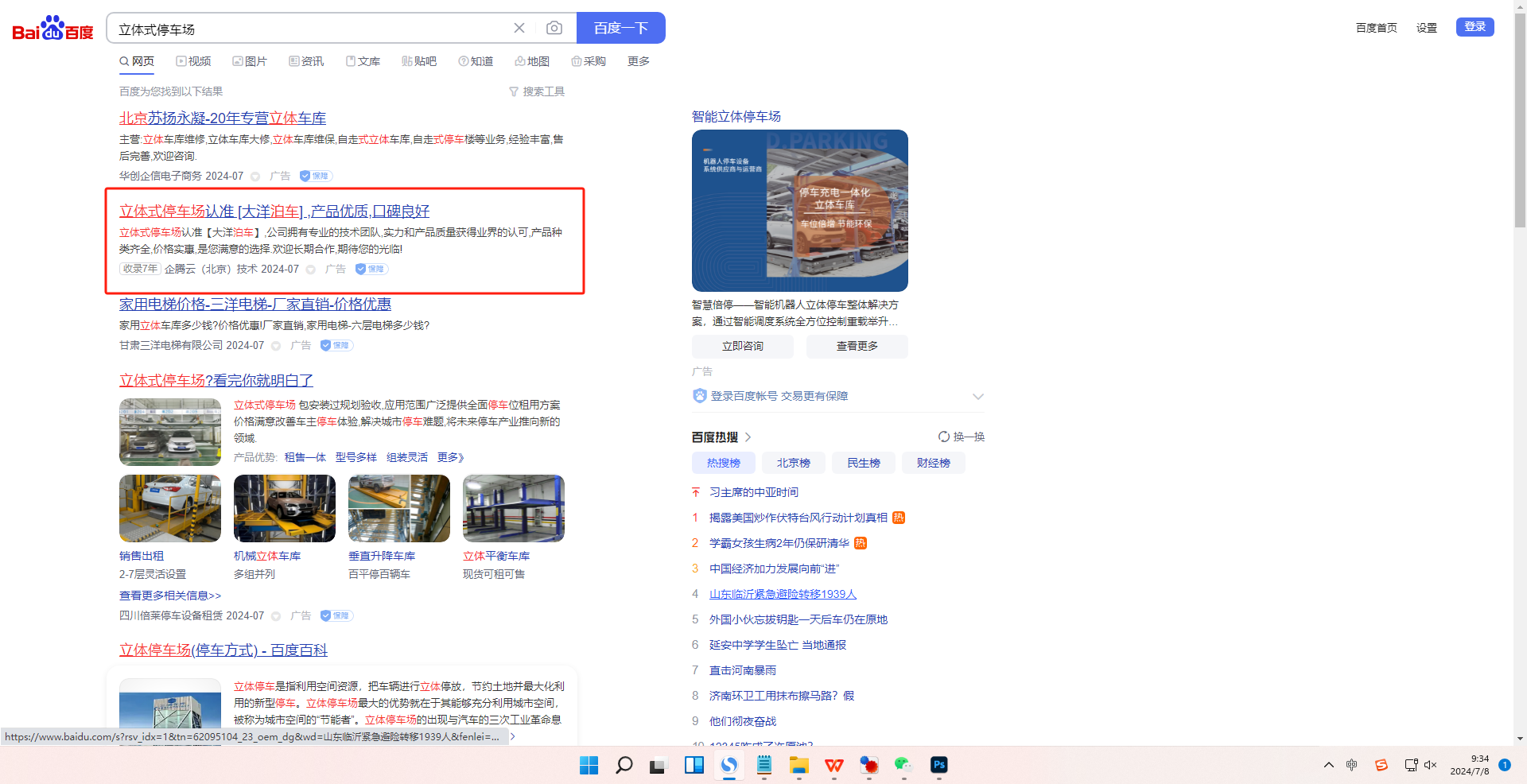
Task: Click the Baidu logo
Action: pos(52,29)
